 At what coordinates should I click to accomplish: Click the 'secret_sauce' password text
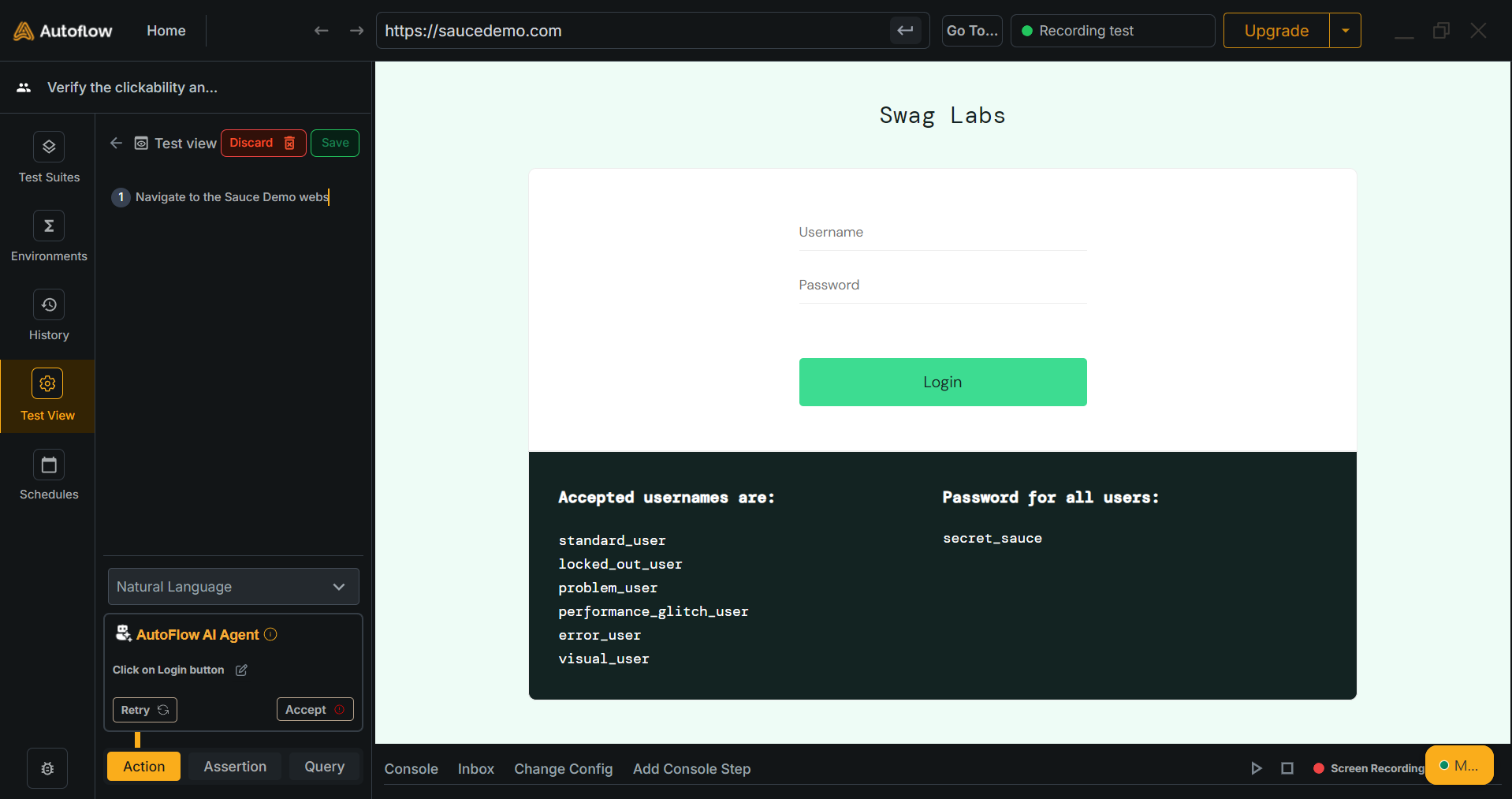point(992,538)
